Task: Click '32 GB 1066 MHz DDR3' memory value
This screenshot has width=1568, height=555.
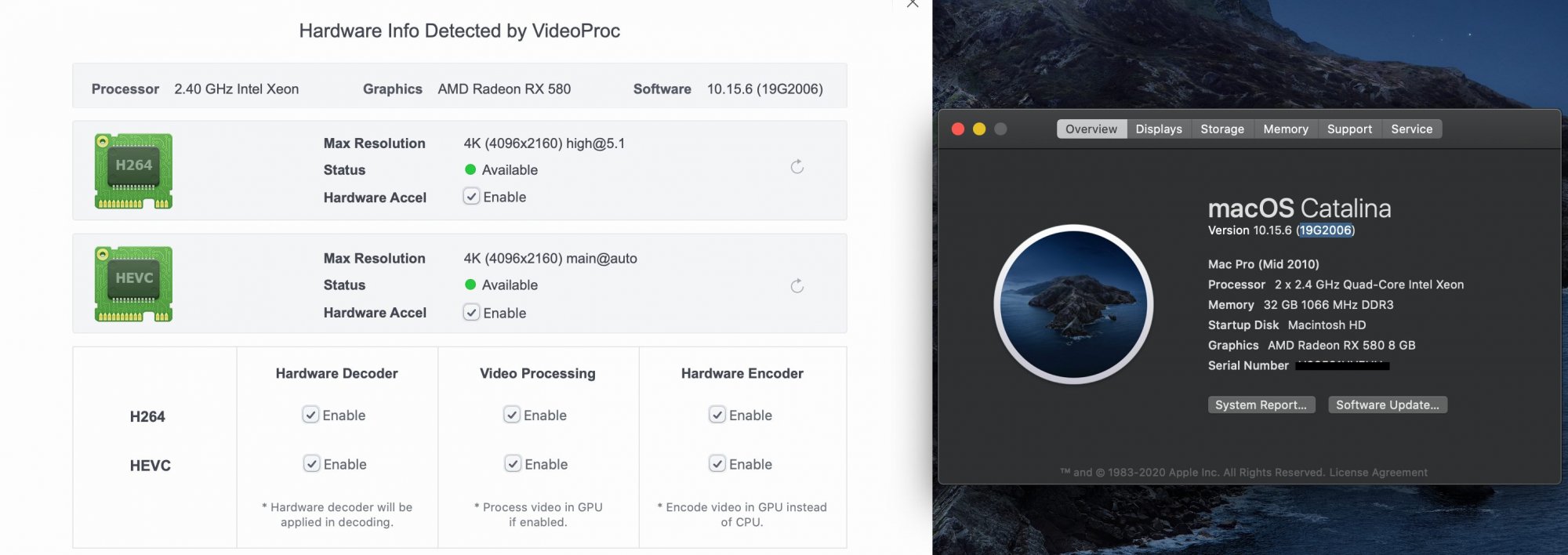Action: (1328, 305)
